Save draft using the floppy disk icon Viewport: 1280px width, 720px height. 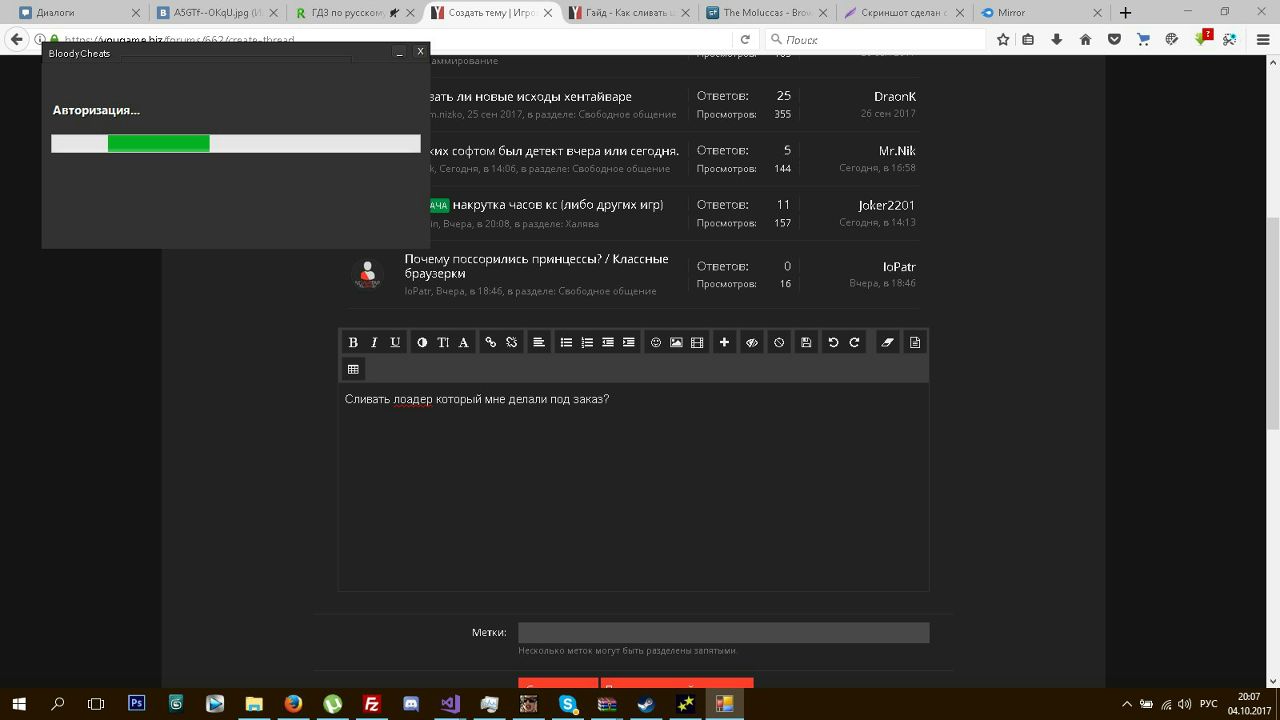806,342
